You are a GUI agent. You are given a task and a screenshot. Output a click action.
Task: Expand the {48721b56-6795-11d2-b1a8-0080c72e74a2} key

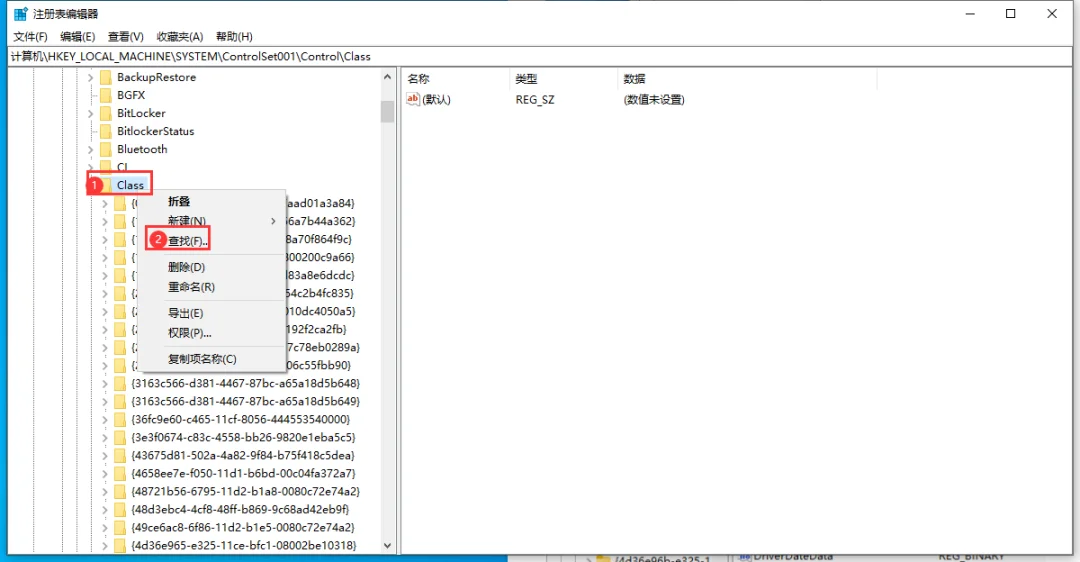(x=105, y=492)
